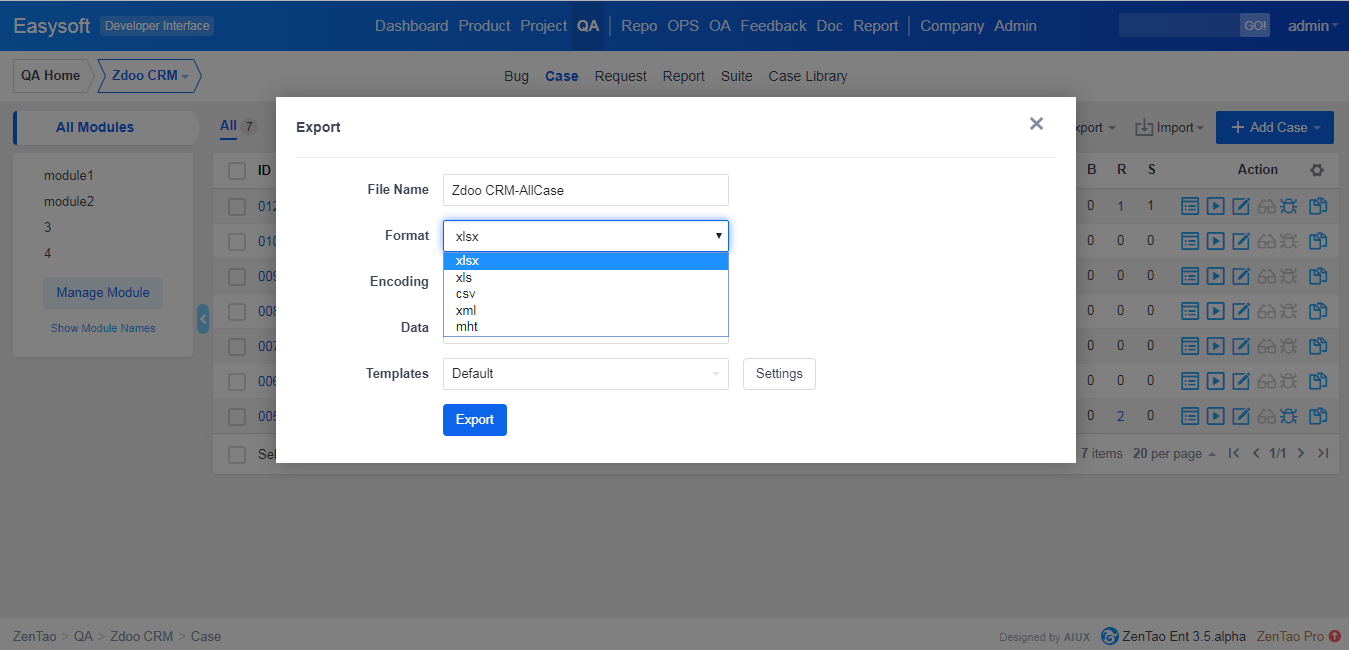
Task: Open the Templates dropdown showing Default
Action: click(585, 374)
